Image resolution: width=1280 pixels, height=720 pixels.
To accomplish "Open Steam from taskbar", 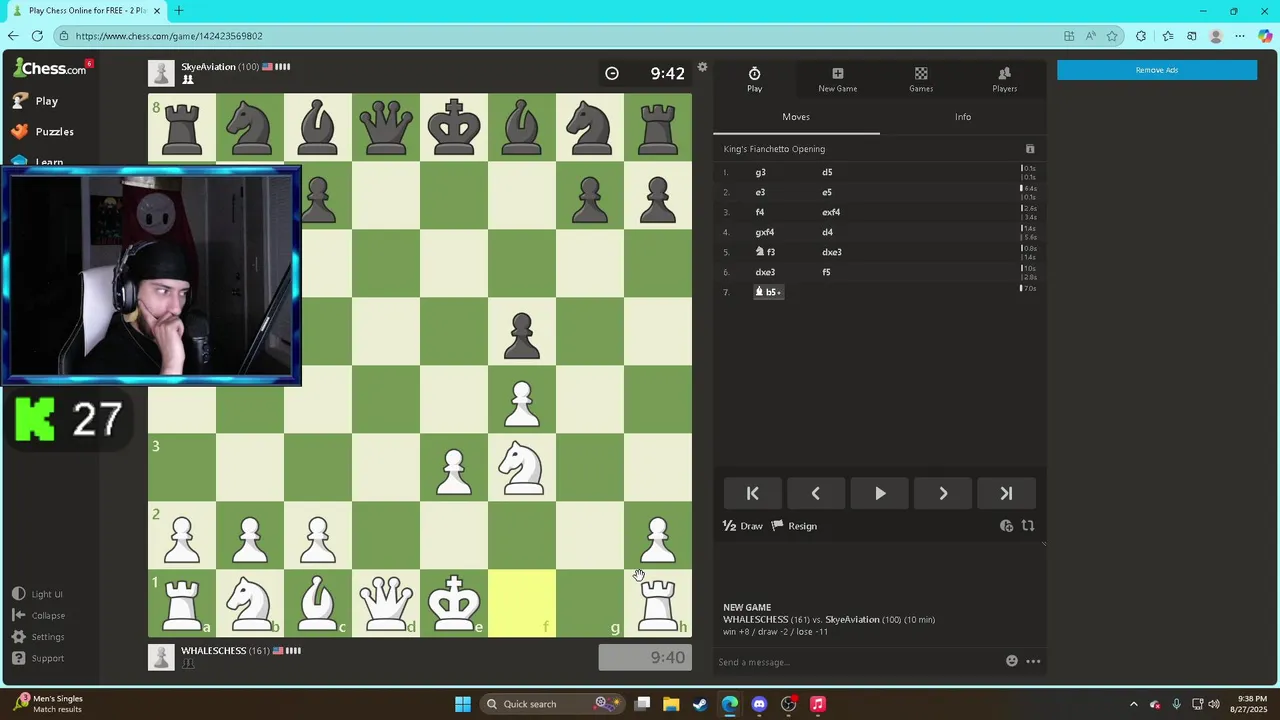I will coord(700,704).
